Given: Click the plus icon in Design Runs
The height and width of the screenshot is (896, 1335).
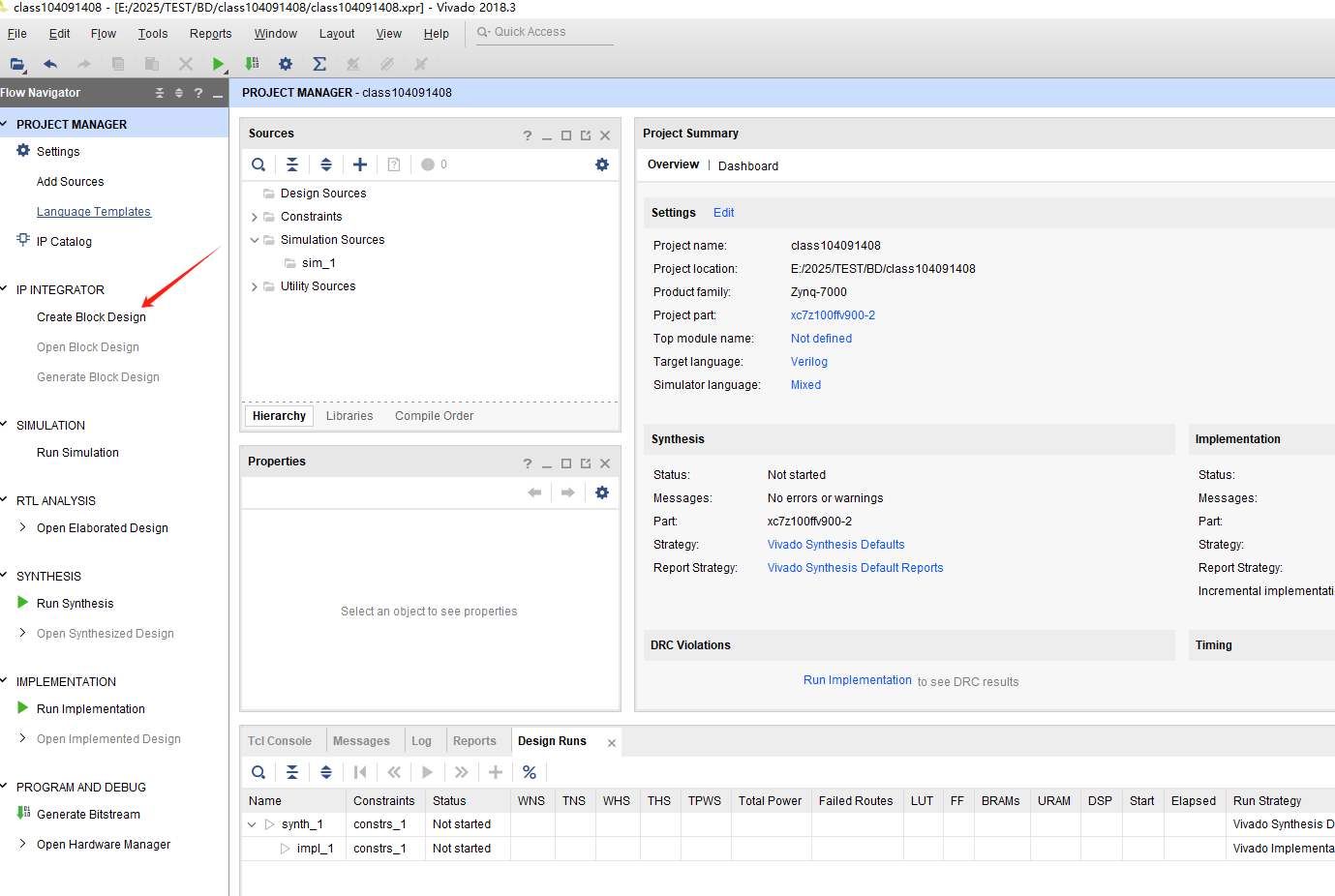Looking at the screenshot, I should [x=496, y=772].
